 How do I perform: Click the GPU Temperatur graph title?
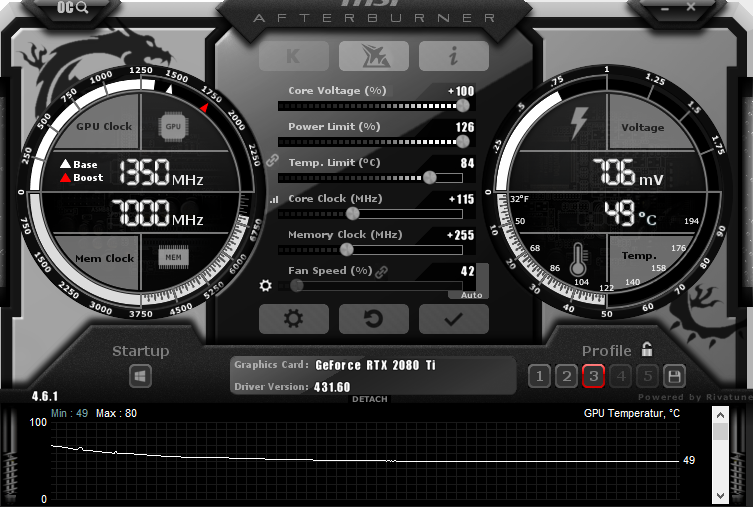(x=632, y=413)
